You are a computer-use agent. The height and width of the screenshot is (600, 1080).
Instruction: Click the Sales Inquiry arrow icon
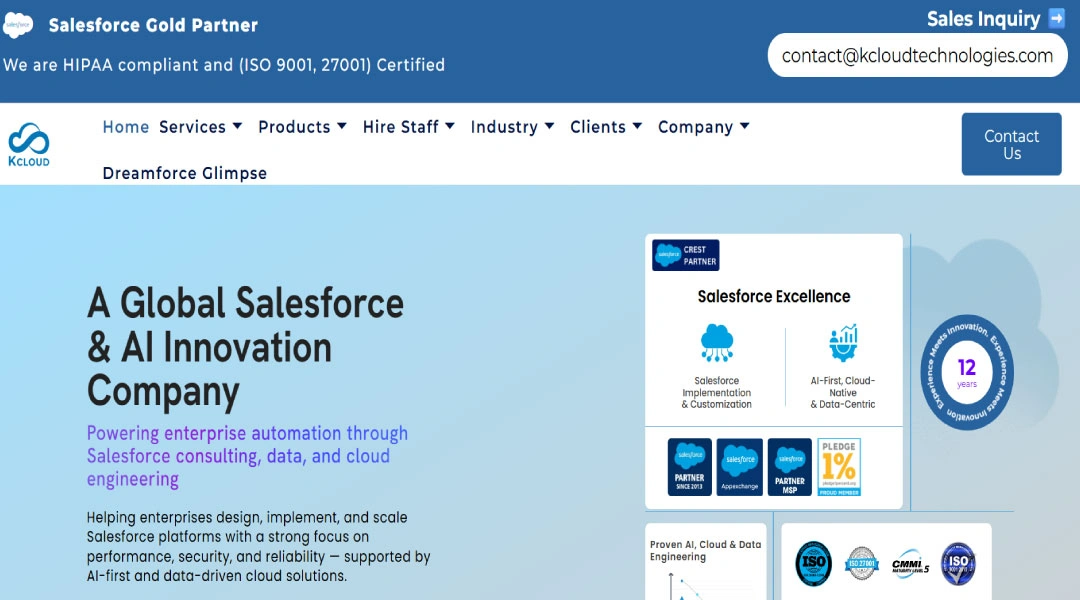click(x=1057, y=18)
